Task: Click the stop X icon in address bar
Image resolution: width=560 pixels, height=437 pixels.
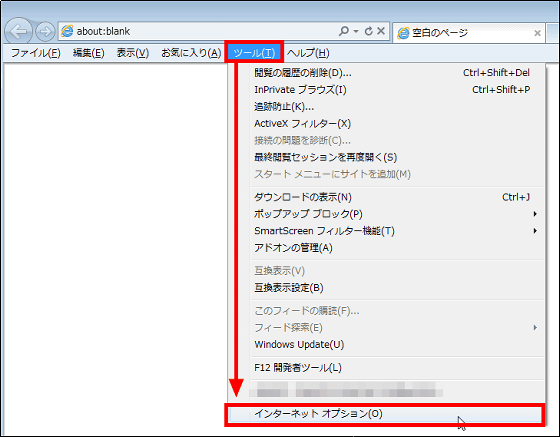Action: click(x=381, y=31)
